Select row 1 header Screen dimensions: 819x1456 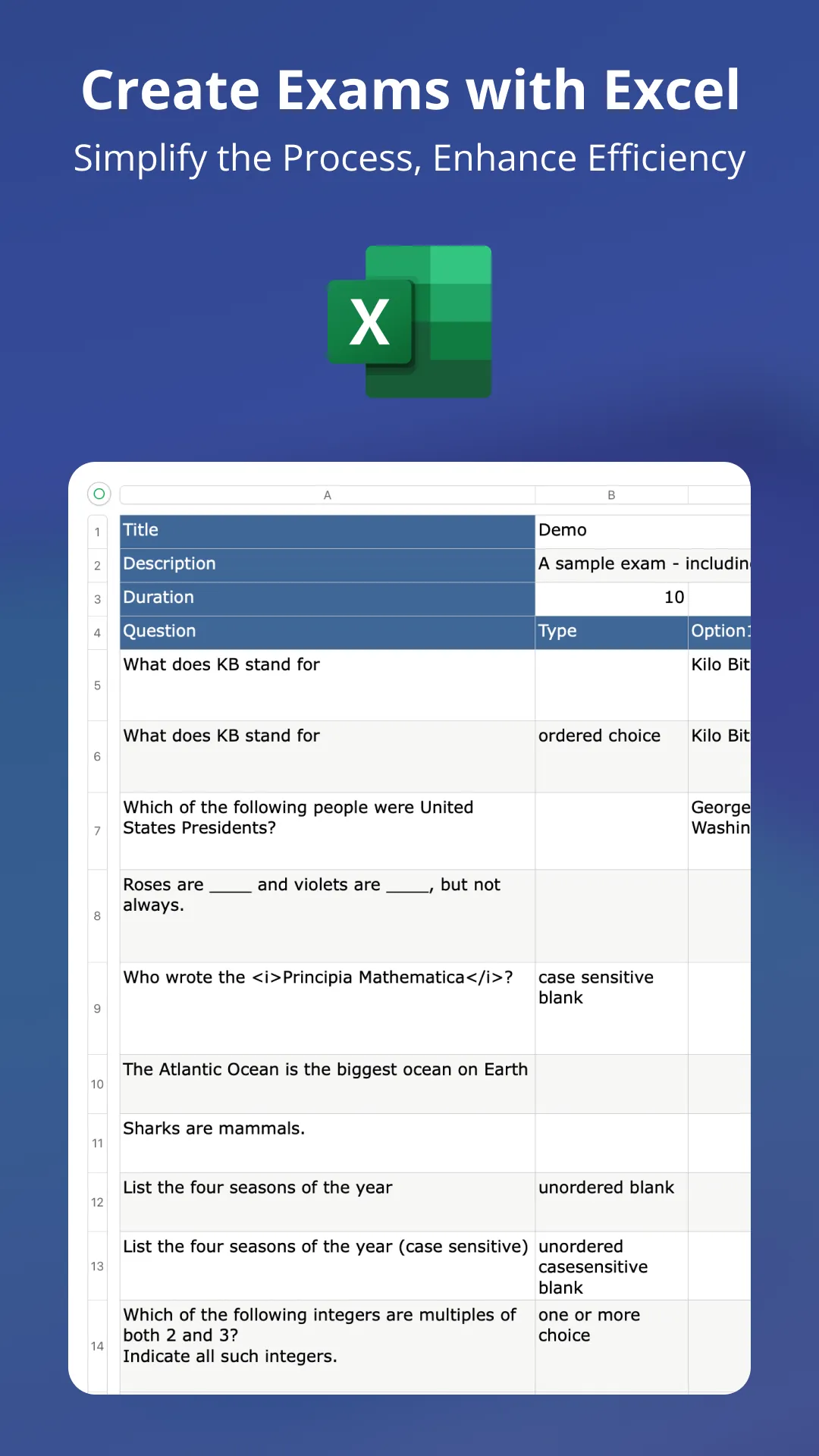pyautogui.click(x=97, y=532)
